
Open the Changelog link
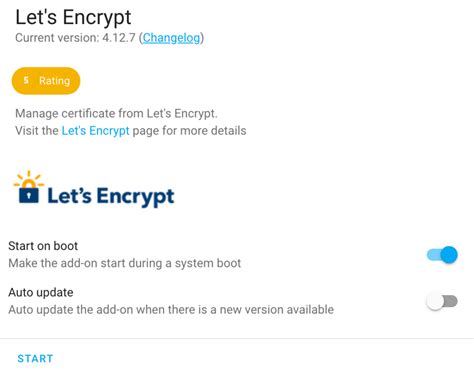[172, 38]
